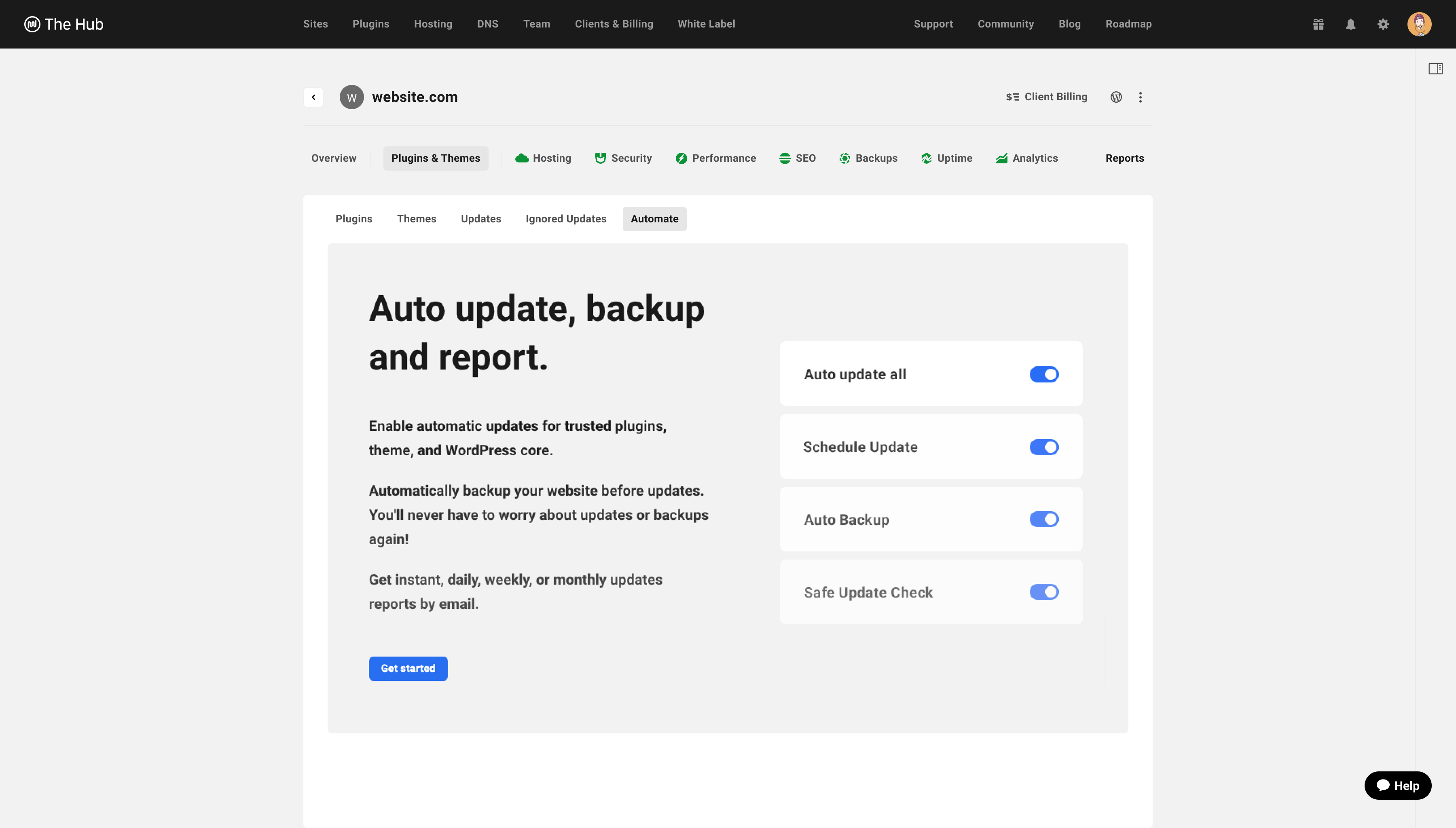The height and width of the screenshot is (828, 1456).
Task: Toggle the Auto Backup switch
Action: (x=1043, y=519)
